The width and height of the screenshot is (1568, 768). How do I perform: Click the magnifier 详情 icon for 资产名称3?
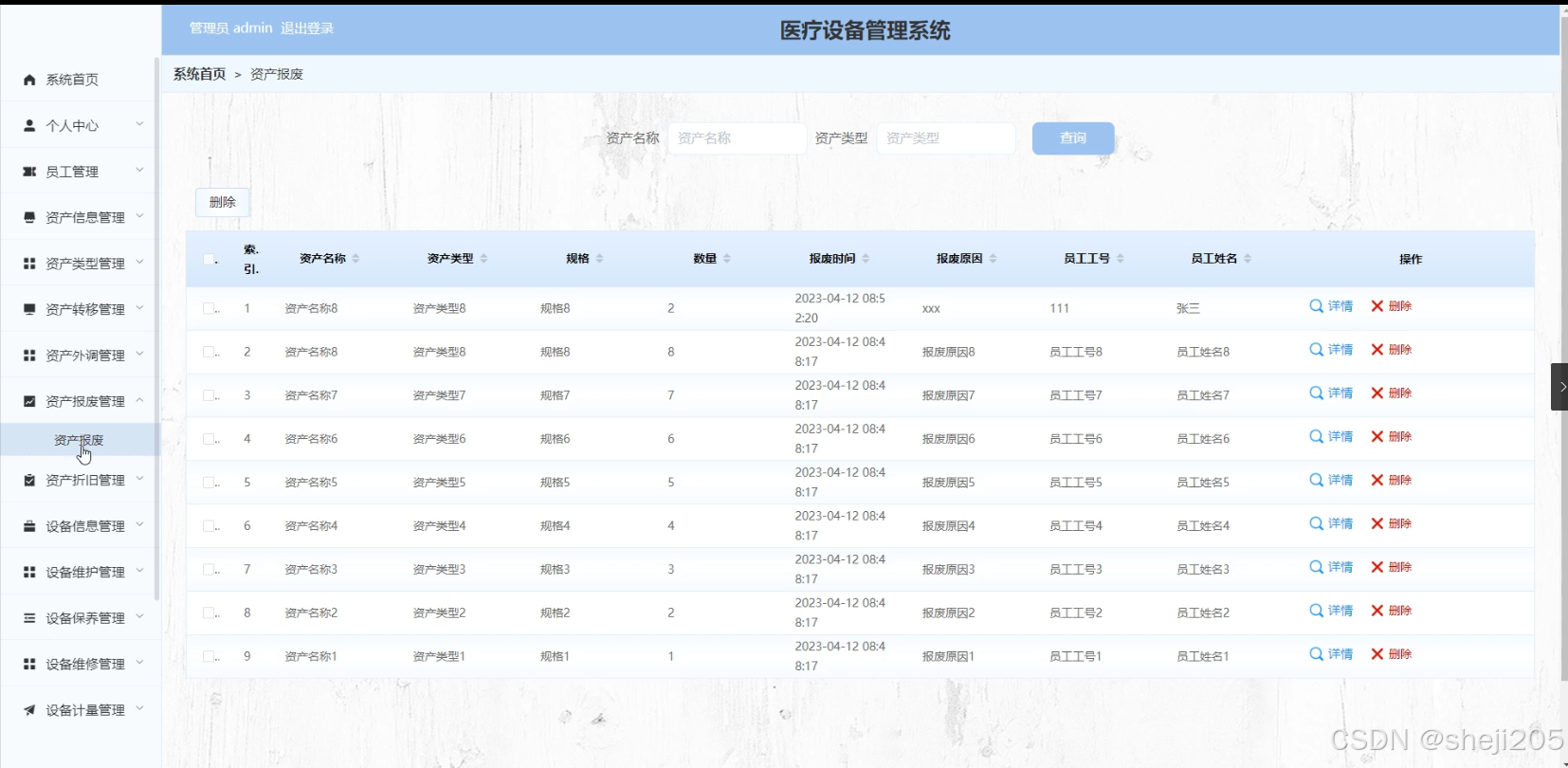coord(1316,568)
